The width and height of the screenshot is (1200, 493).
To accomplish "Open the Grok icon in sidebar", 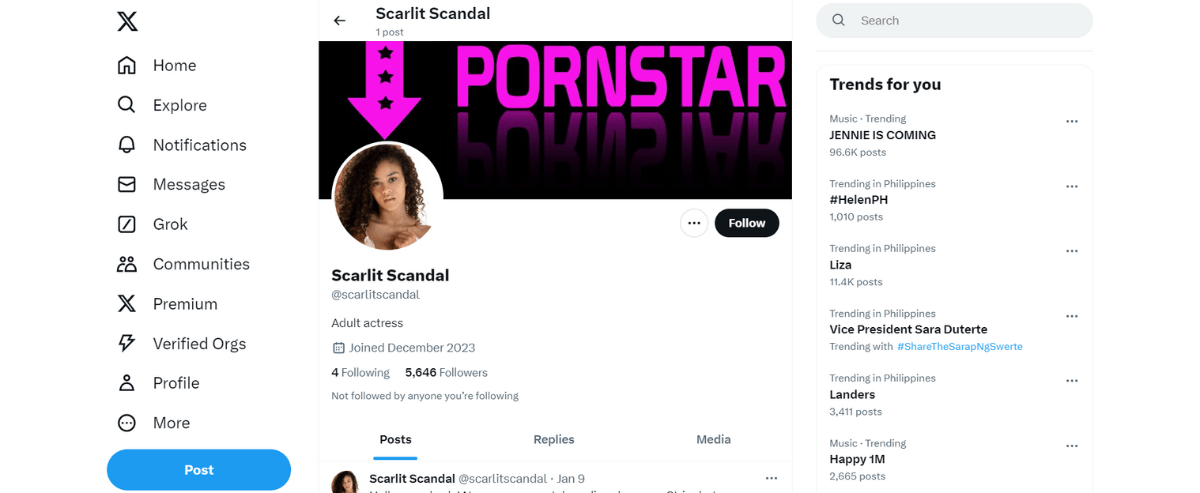I will pos(127,224).
